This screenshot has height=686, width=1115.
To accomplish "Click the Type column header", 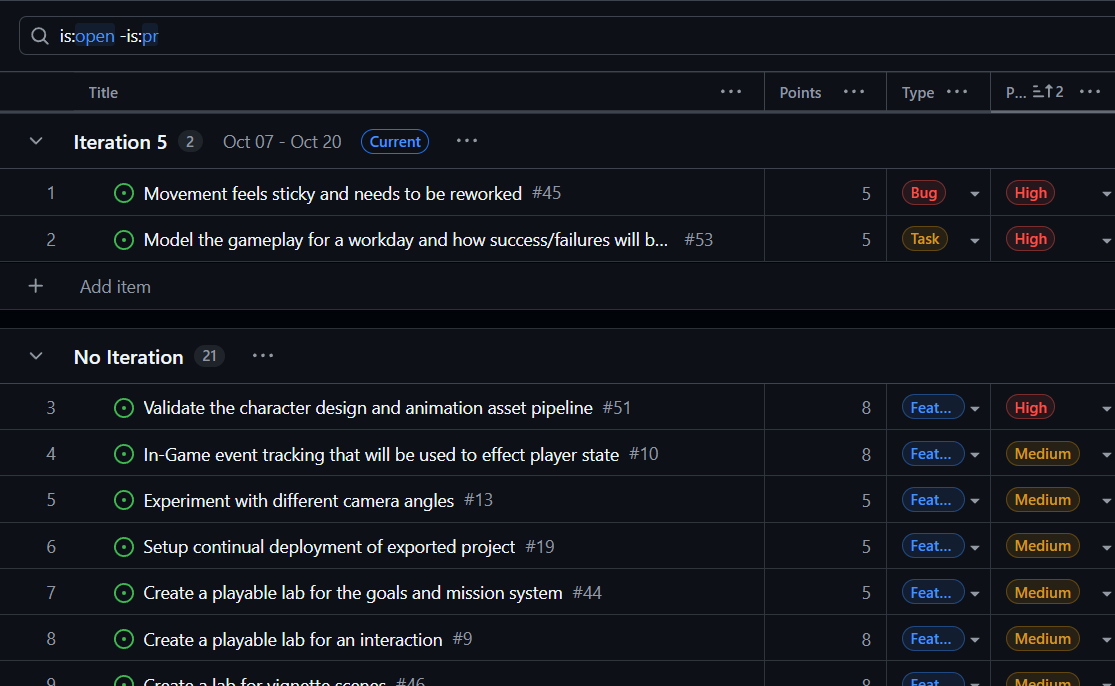I will pos(917,92).
